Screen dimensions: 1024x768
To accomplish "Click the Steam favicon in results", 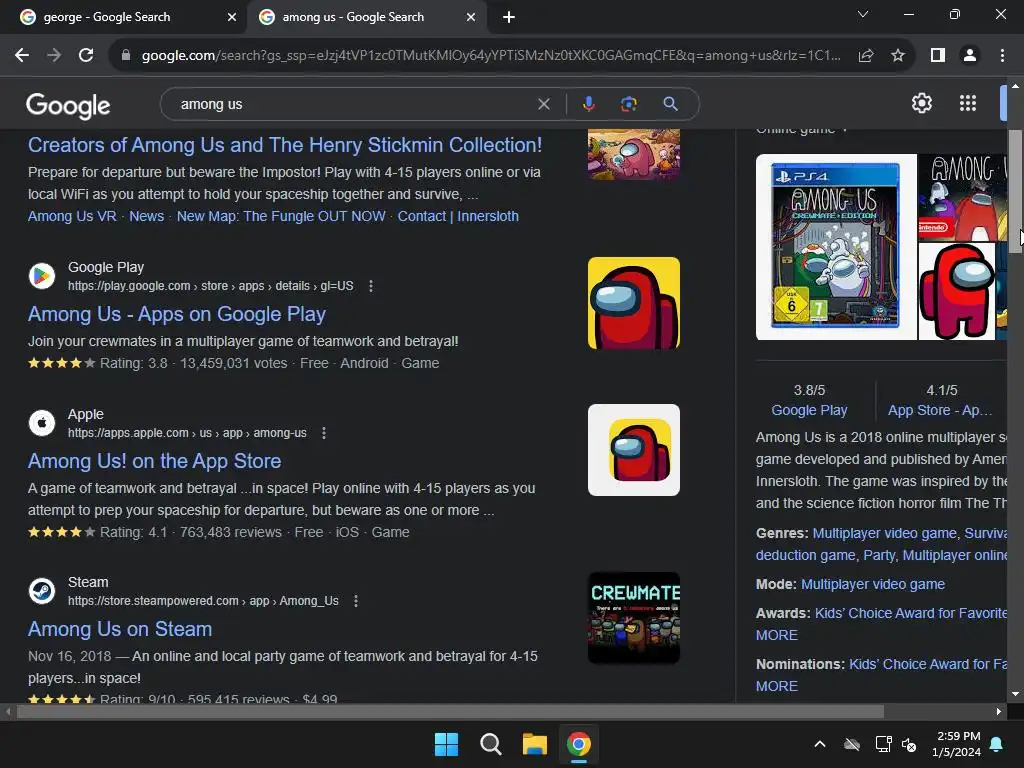I will [x=42, y=591].
